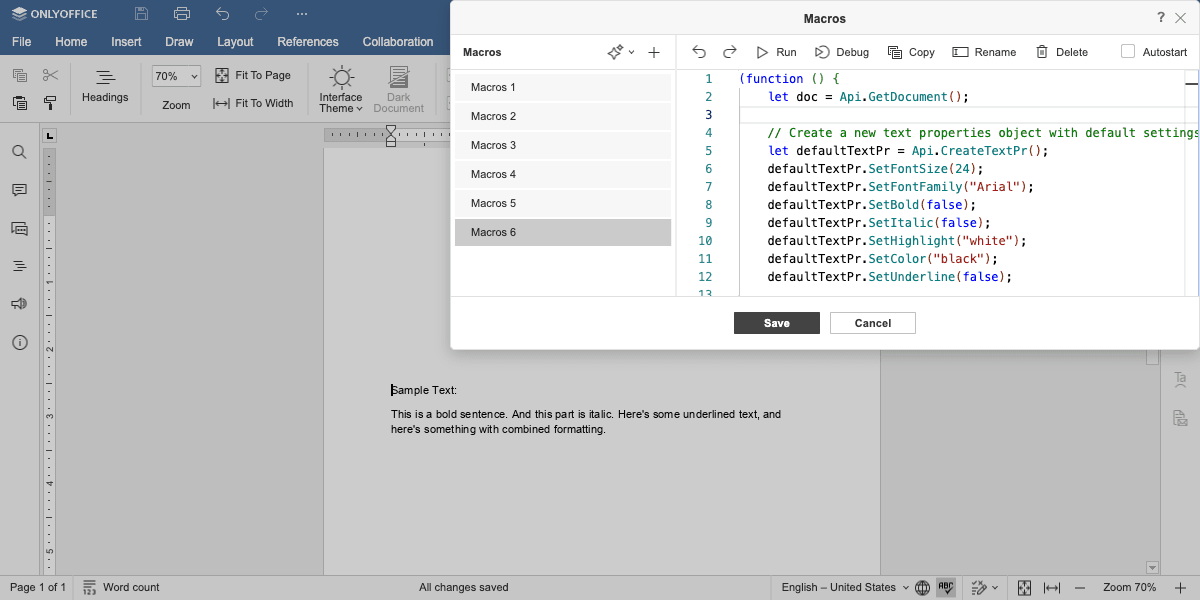Select Macros 5 in the list
Screen dimensions: 1200x600
point(563,203)
